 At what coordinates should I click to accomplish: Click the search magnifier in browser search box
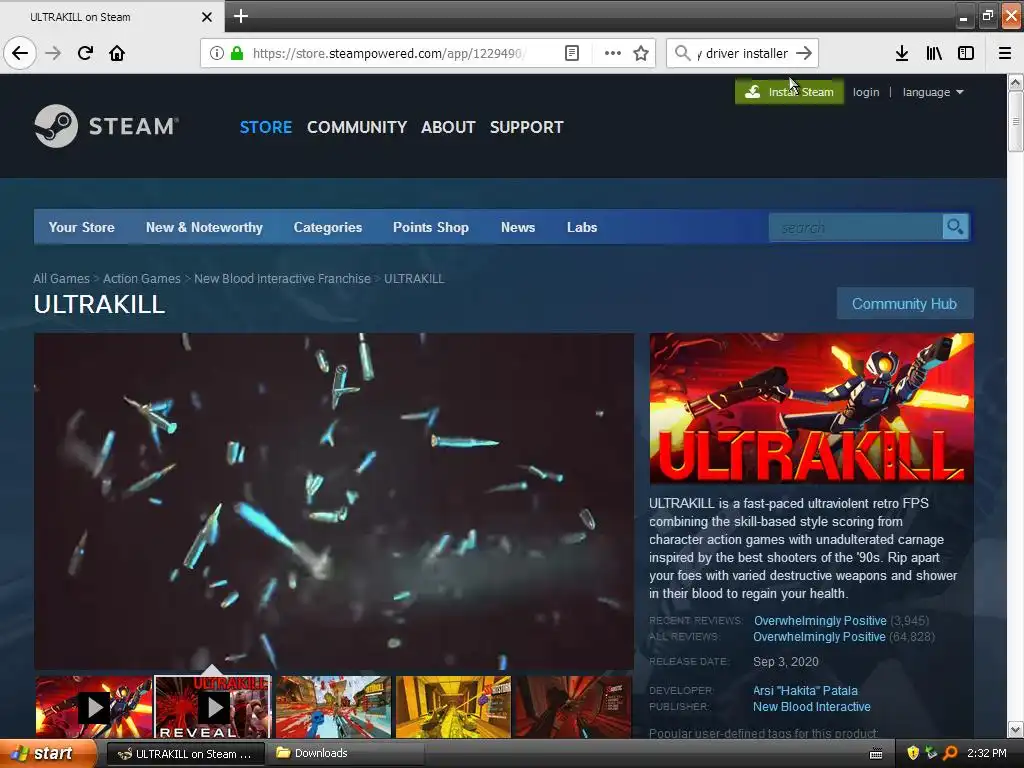[x=682, y=53]
